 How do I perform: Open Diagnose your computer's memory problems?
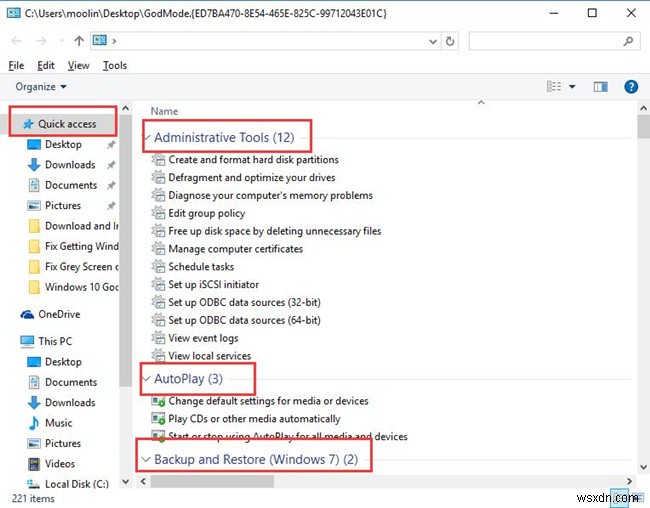[x=270, y=195]
